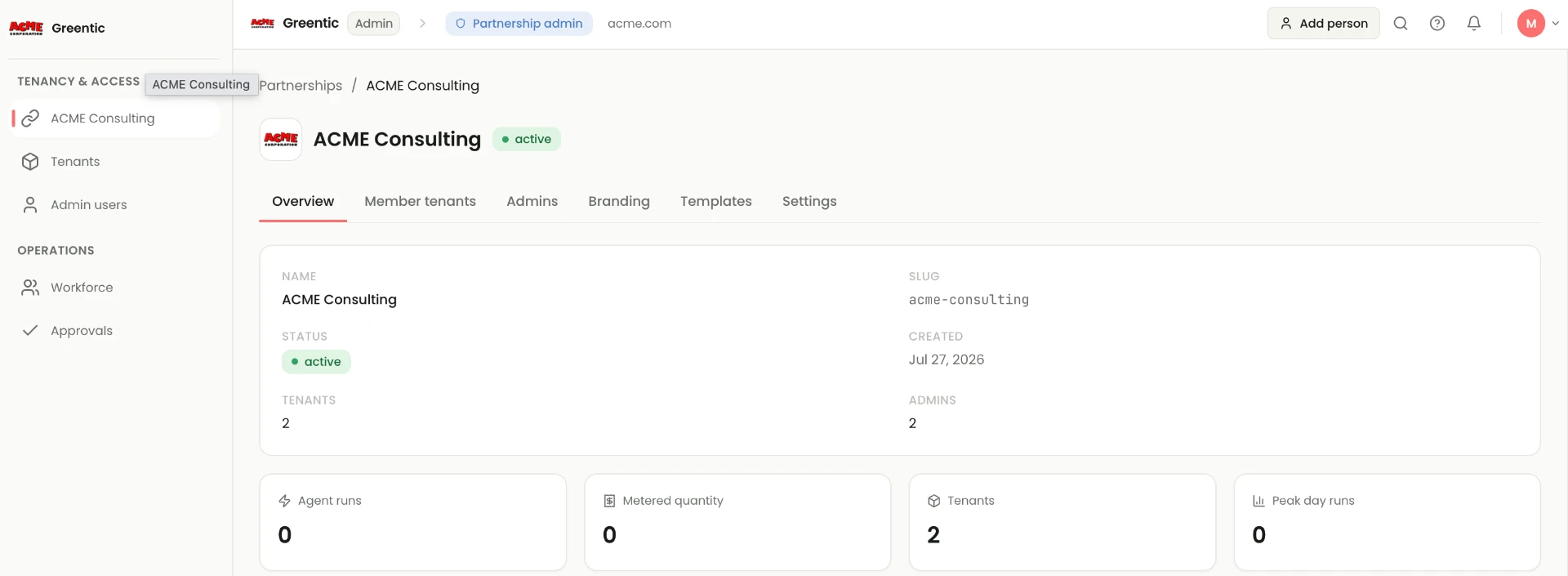Click the cube icon beside Tenants sidebar item

point(30,162)
